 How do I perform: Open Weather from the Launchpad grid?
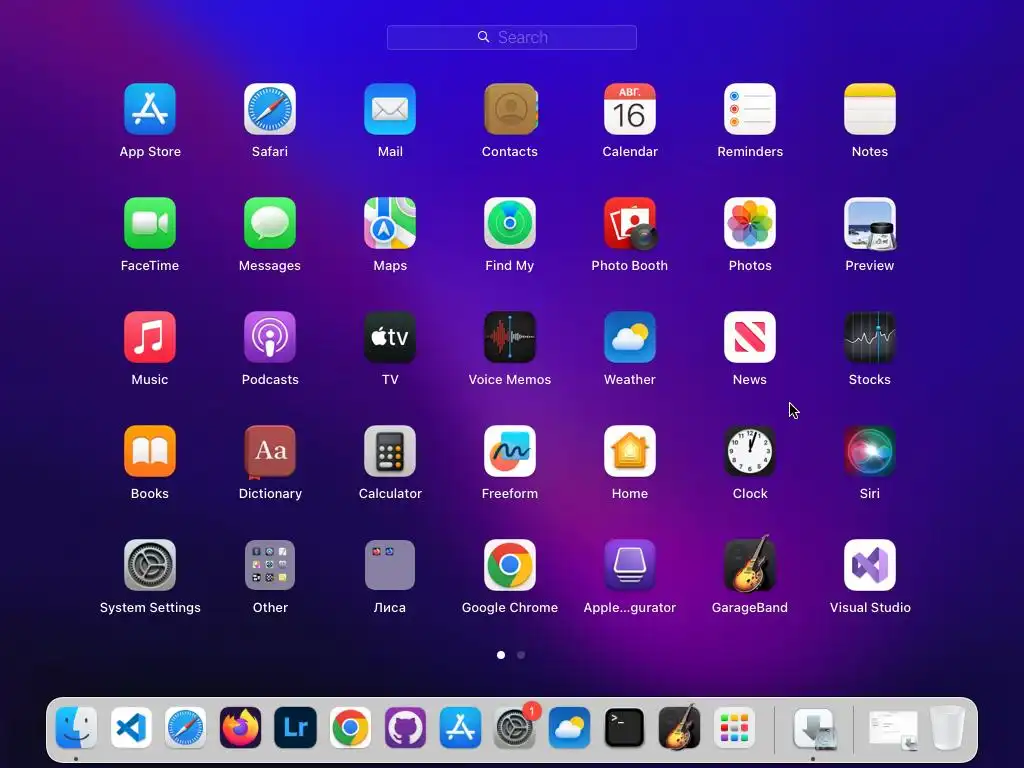[630, 337]
